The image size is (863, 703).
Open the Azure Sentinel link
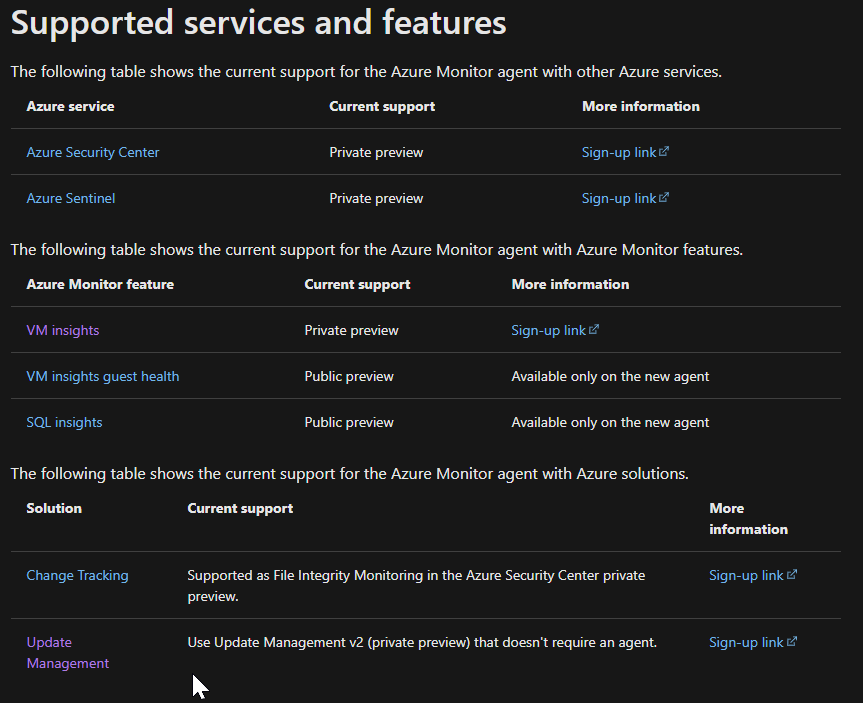(70, 197)
